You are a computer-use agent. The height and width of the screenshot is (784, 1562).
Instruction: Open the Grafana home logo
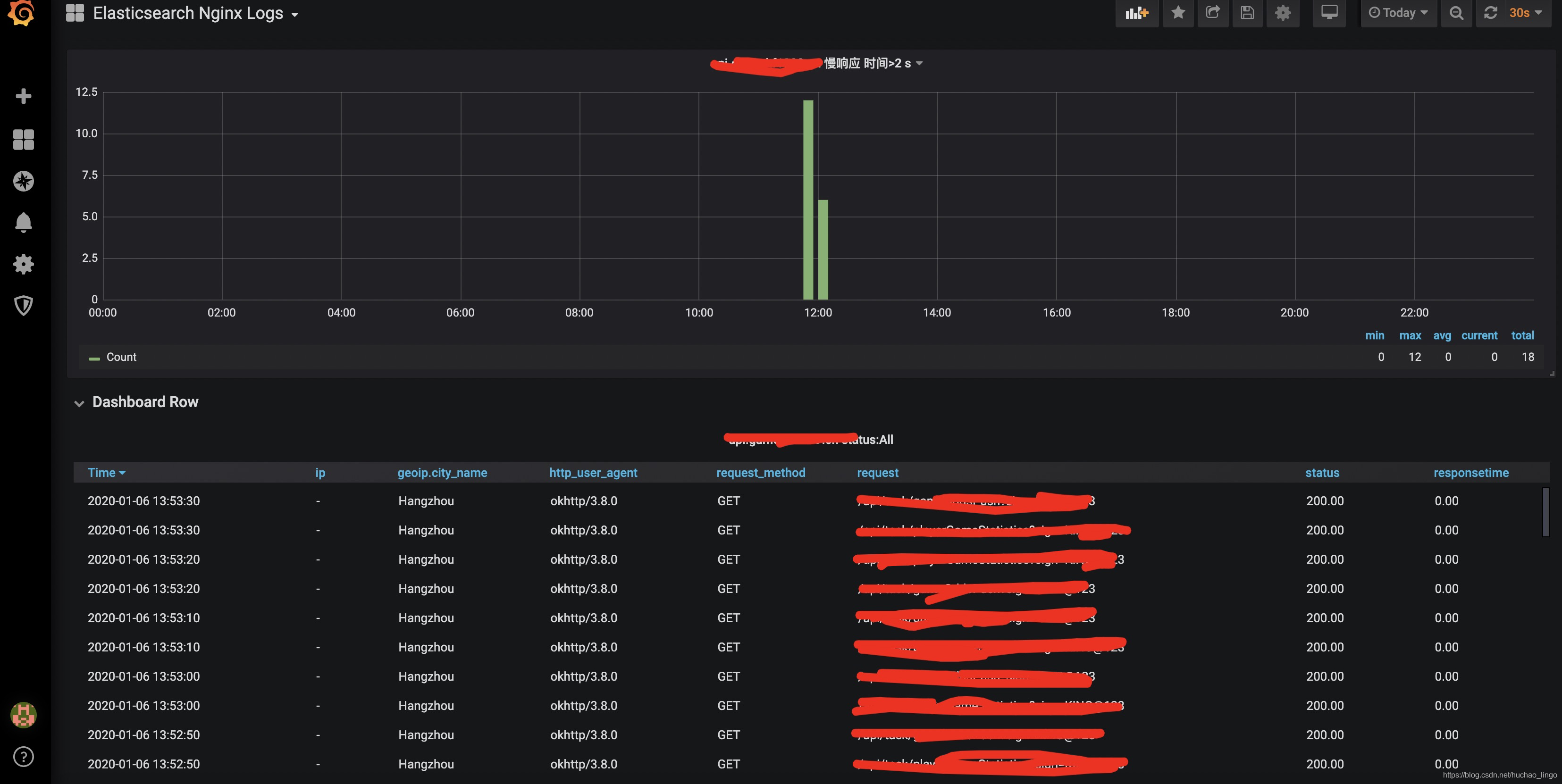pyautogui.click(x=23, y=12)
